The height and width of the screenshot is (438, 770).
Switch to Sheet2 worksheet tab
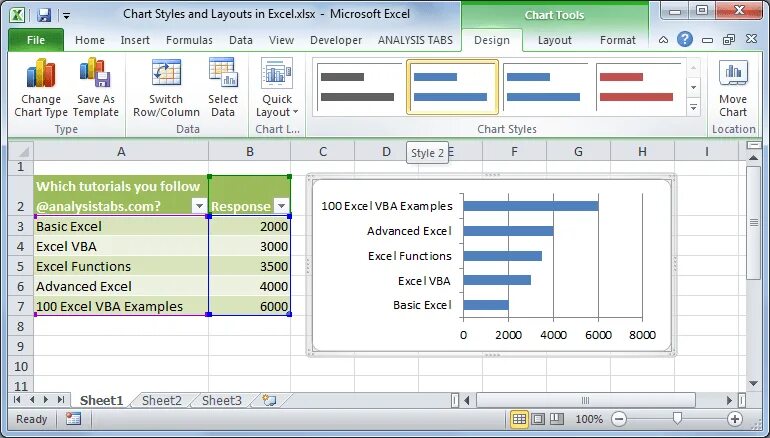pos(162,401)
